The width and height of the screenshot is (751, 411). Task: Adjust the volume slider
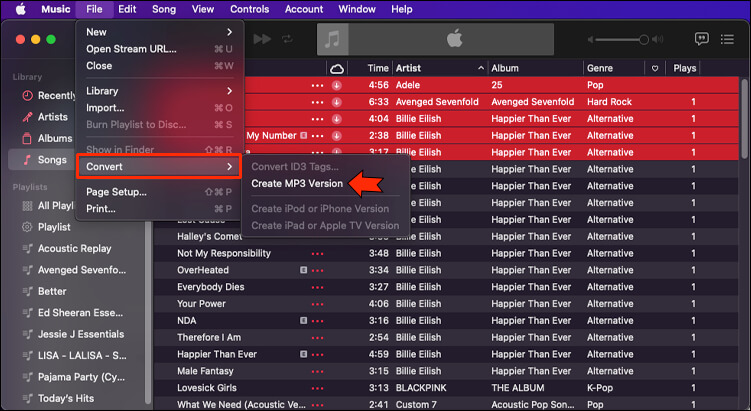click(643, 39)
